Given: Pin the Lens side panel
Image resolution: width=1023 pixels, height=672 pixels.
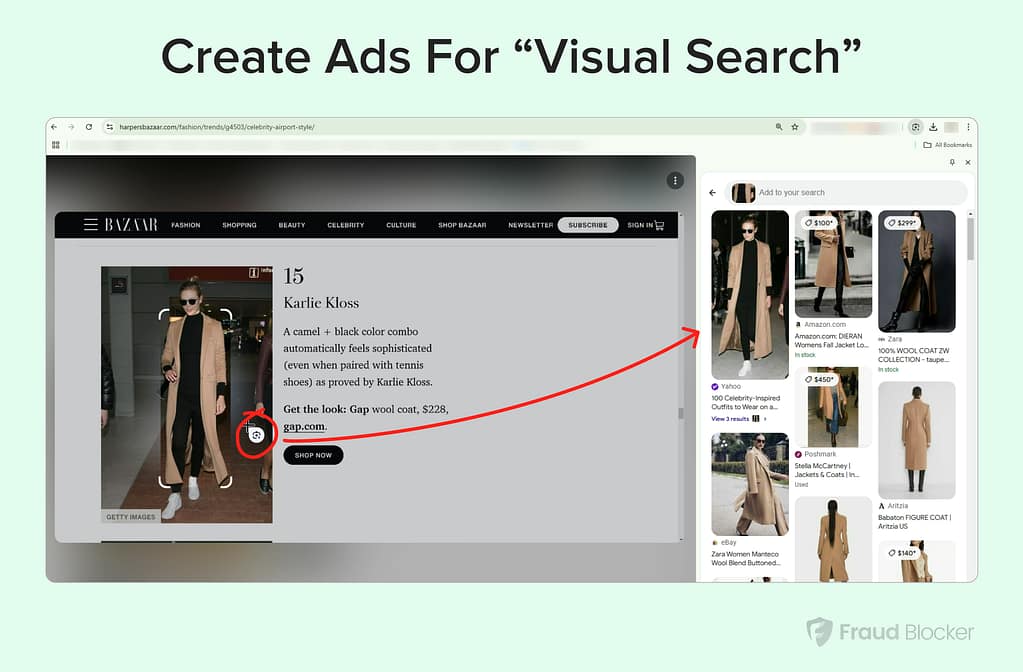Looking at the screenshot, I should tap(952, 162).
